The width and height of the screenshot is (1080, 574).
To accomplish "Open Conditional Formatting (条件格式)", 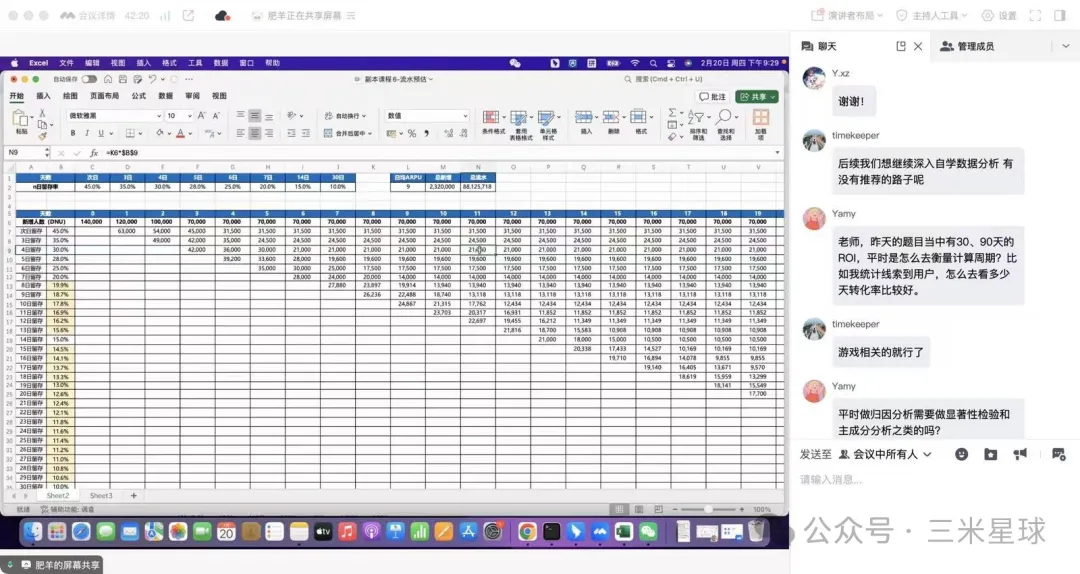I will point(492,121).
